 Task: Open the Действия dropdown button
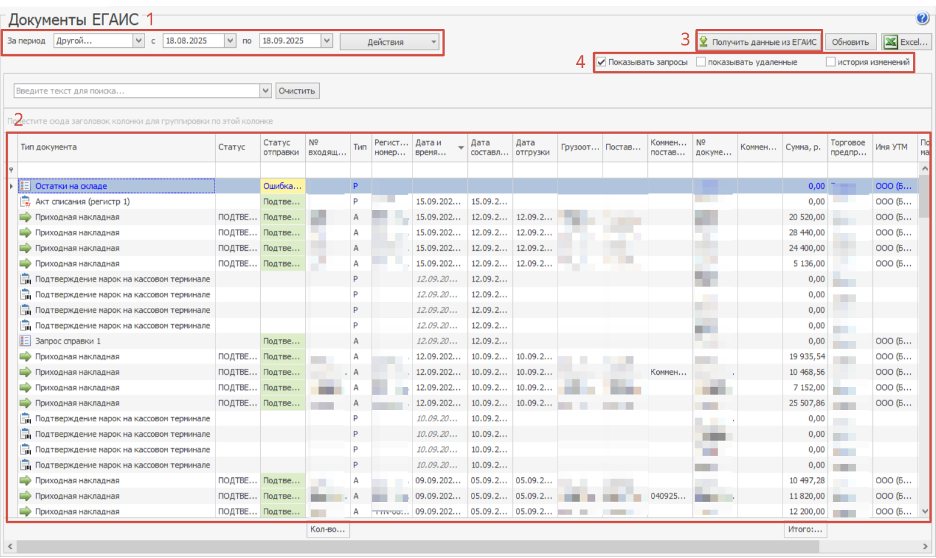tap(390, 42)
